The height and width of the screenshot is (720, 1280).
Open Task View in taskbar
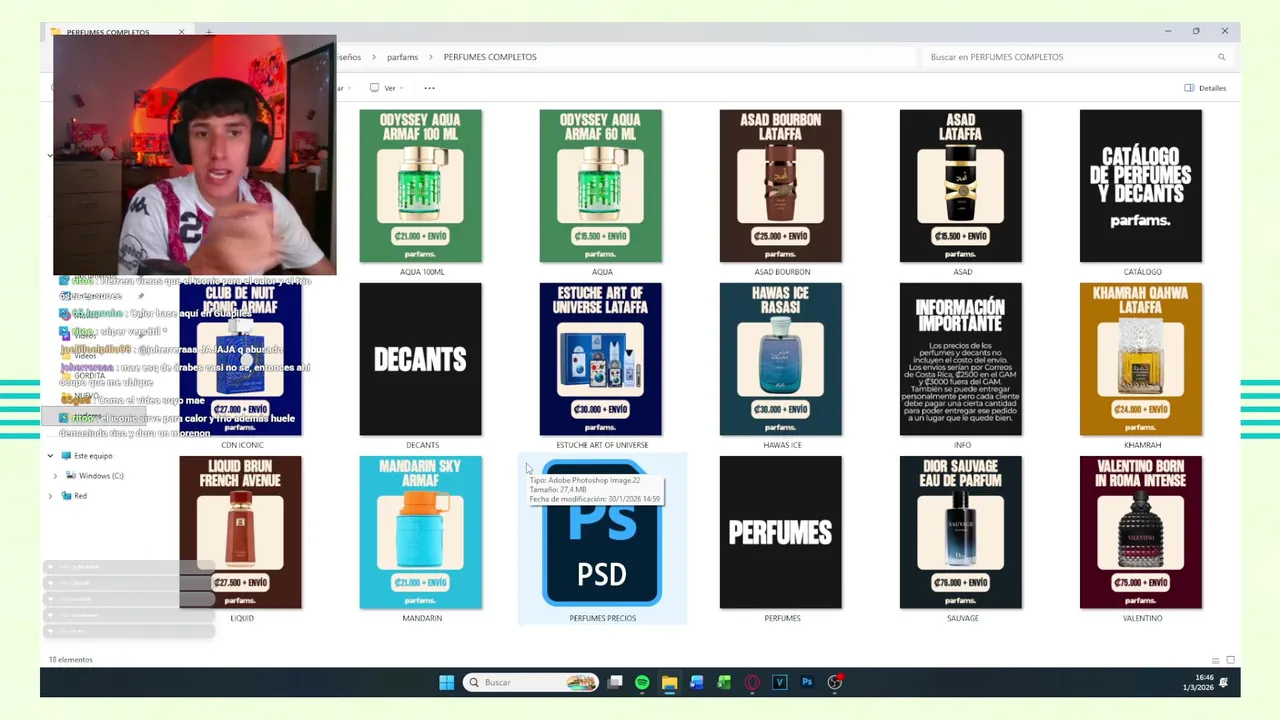(x=615, y=682)
